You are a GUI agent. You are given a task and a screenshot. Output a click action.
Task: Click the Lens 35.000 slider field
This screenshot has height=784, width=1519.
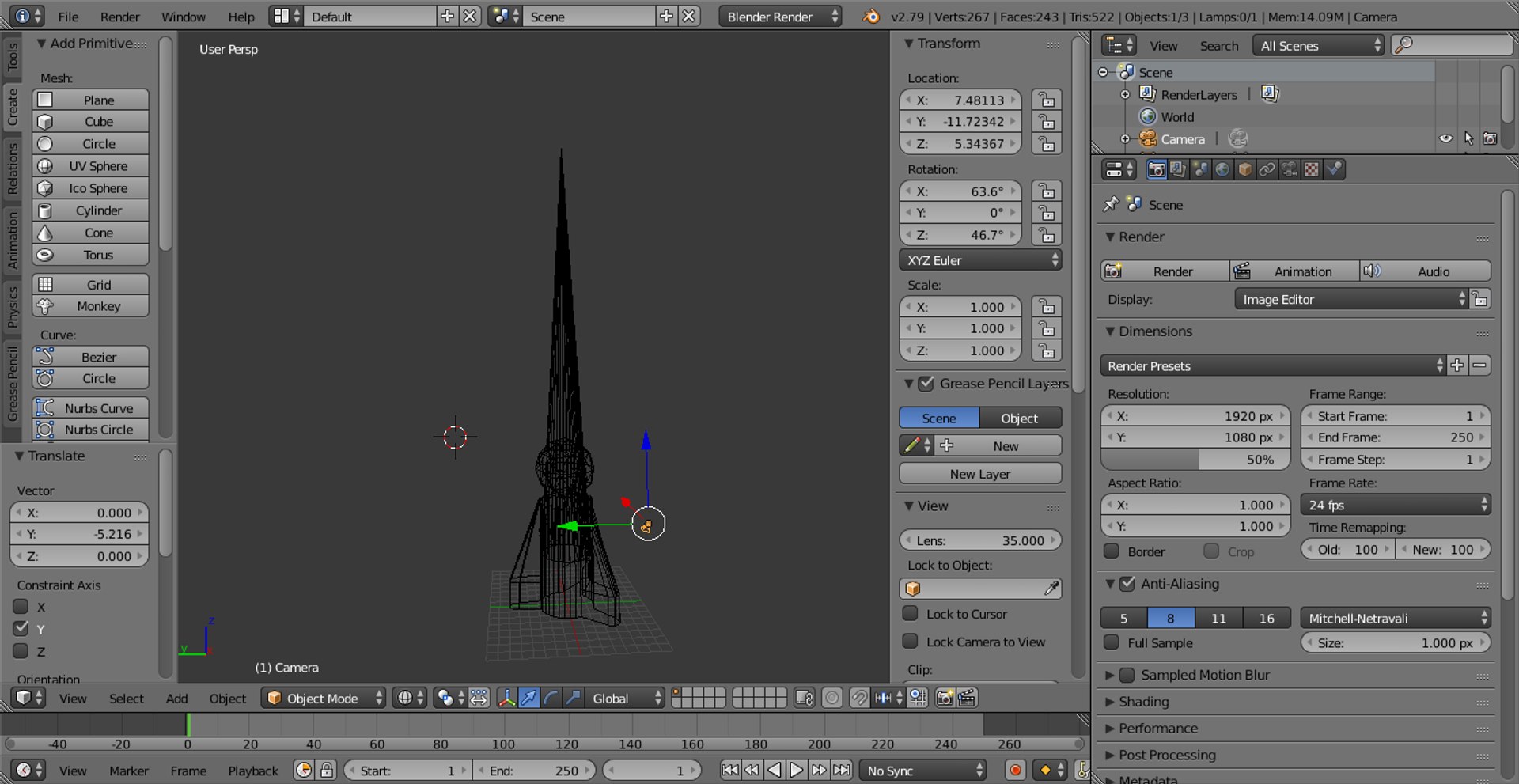pyautogui.click(x=980, y=540)
